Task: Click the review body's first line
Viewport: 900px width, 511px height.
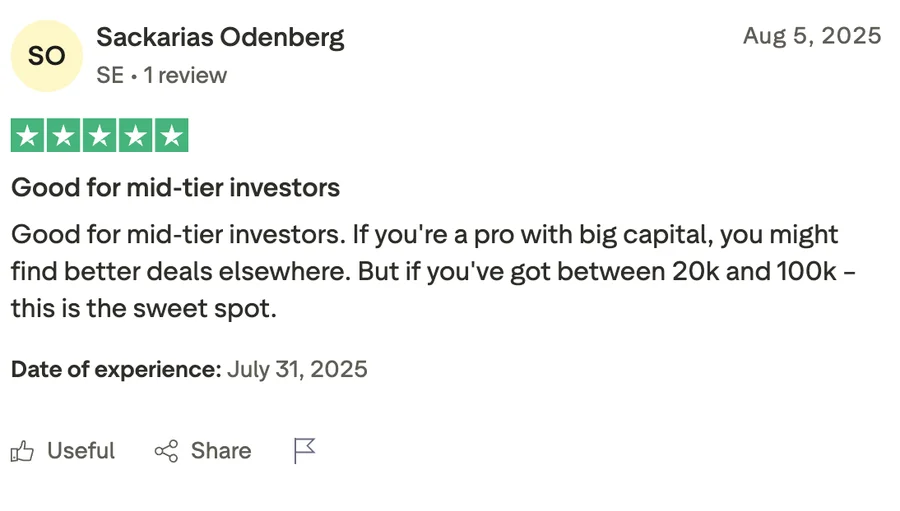Action: [x=424, y=235]
